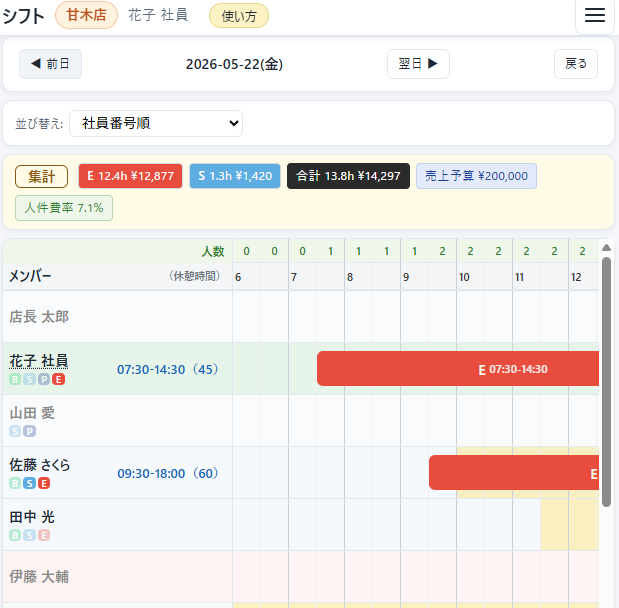Click the vertical scrollbar thumb
619x608 pixels.
pyautogui.click(x=606, y=381)
